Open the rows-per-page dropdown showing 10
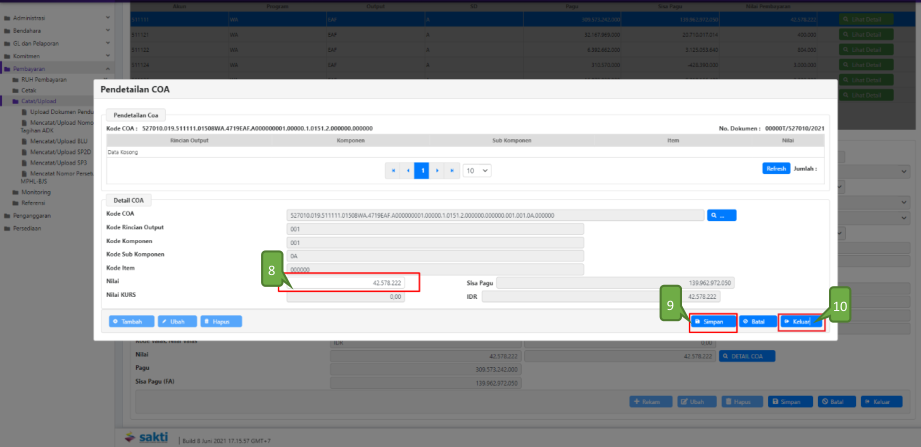Viewport: 921px width, 447px height. point(477,171)
